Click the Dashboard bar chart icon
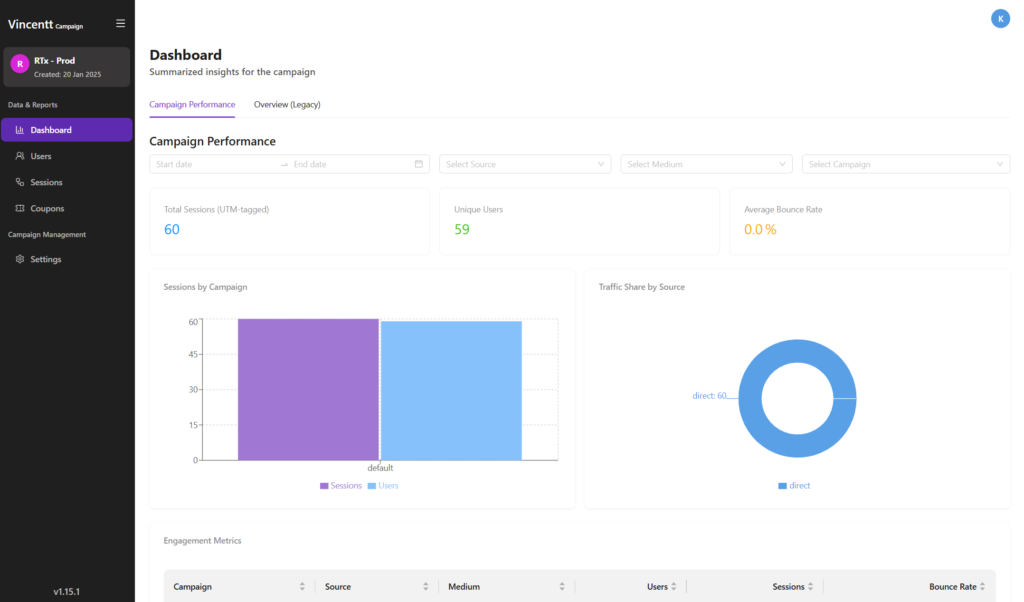Image resolution: width=1024 pixels, height=602 pixels. tap(20, 130)
